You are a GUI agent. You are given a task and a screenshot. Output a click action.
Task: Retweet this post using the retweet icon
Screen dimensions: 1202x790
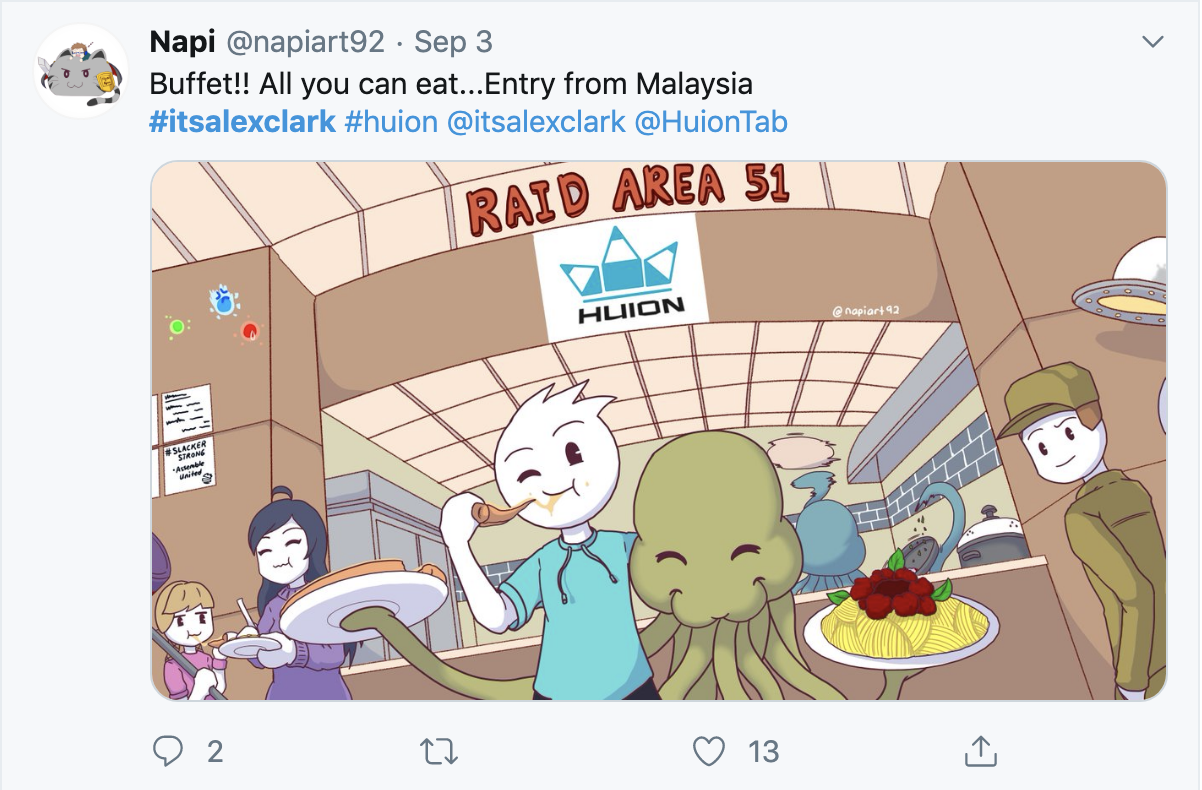(435, 751)
